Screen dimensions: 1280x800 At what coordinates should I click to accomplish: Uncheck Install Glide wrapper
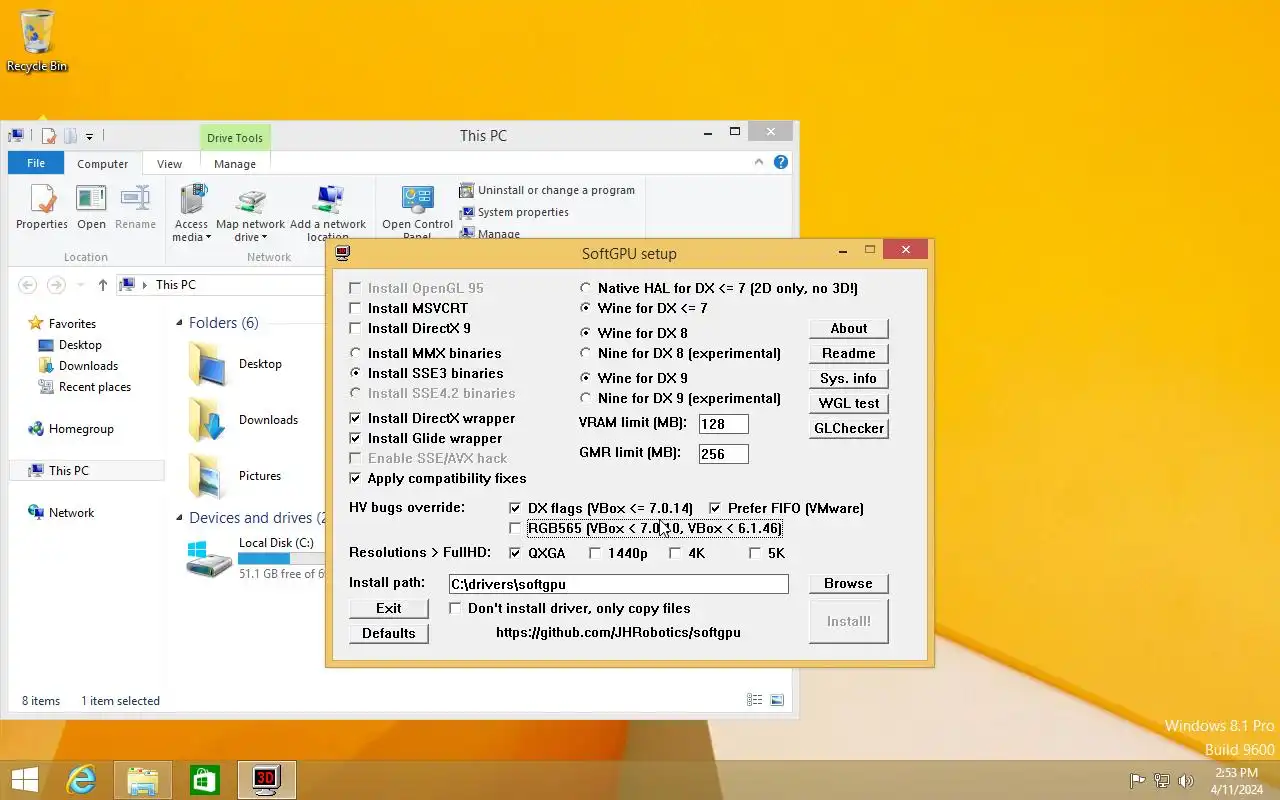pyautogui.click(x=355, y=438)
